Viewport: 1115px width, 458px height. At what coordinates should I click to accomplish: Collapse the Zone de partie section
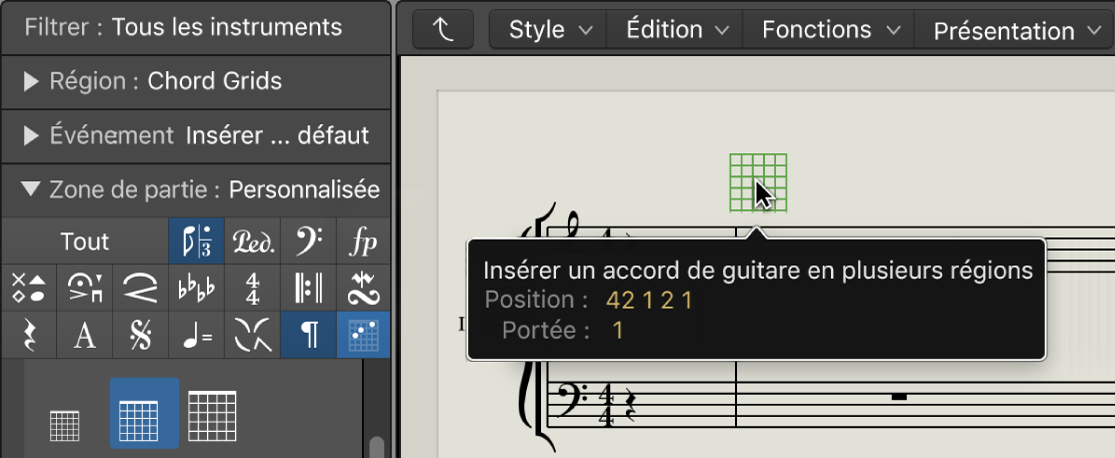point(31,189)
